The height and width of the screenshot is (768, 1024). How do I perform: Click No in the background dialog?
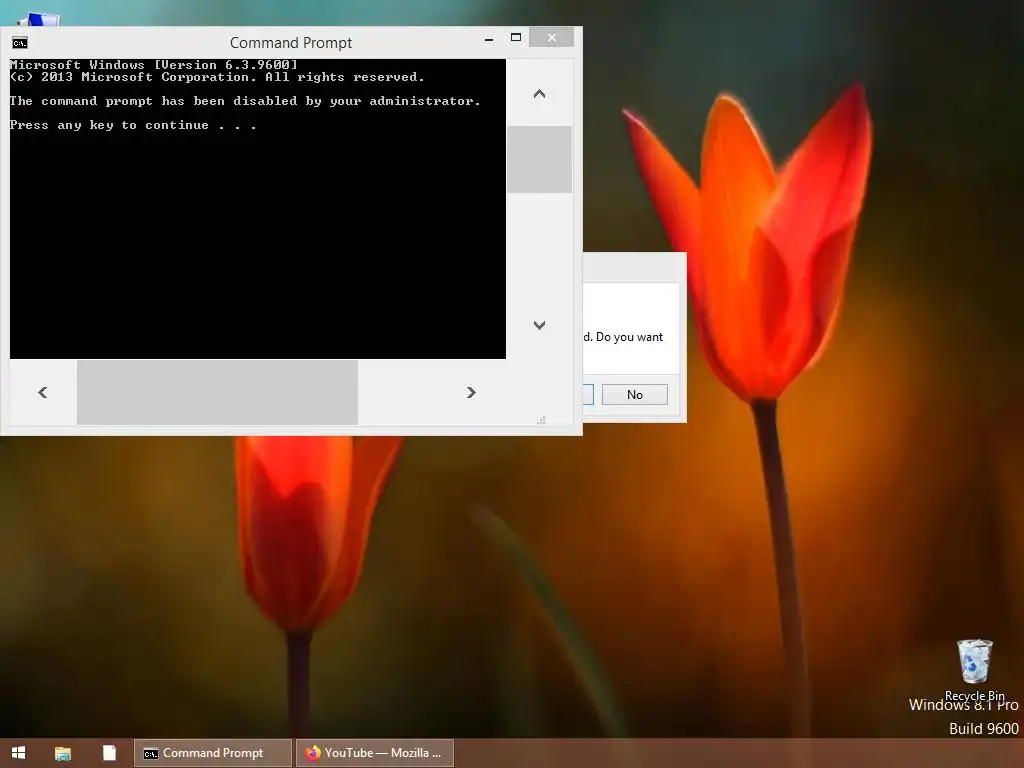[x=635, y=394]
